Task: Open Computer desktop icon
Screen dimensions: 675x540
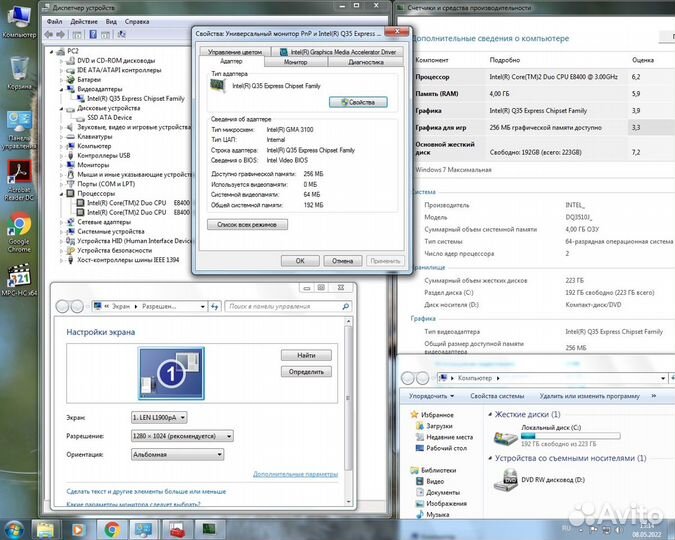Action: [x=19, y=21]
